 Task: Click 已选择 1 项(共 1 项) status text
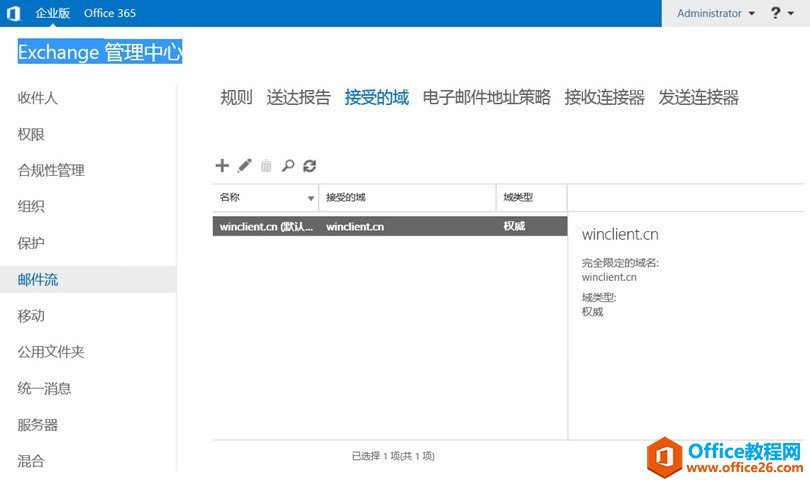tap(393, 456)
